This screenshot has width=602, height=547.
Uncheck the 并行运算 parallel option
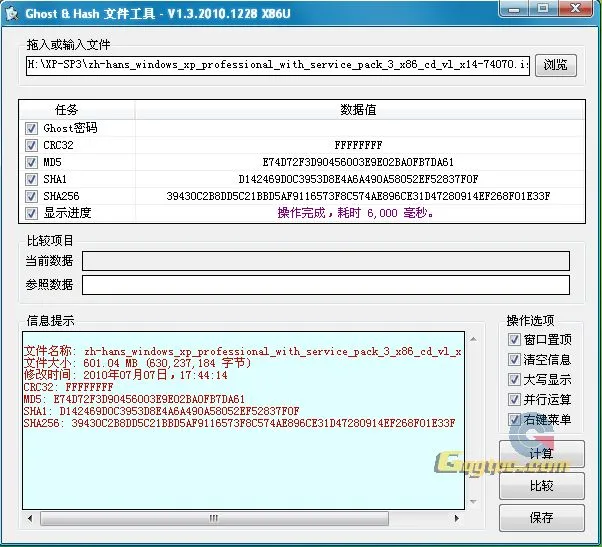pyautogui.click(x=514, y=400)
